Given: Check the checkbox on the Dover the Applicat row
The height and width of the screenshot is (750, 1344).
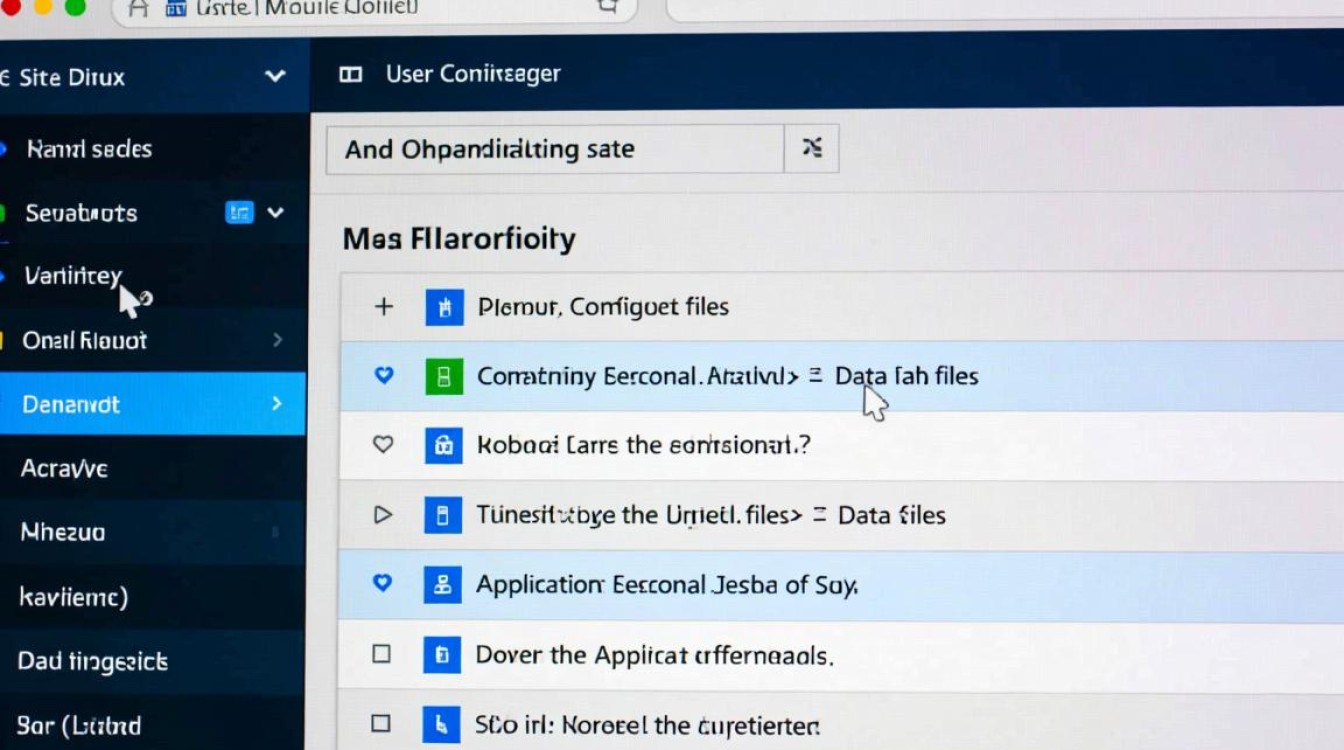Looking at the screenshot, I should 382,655.
